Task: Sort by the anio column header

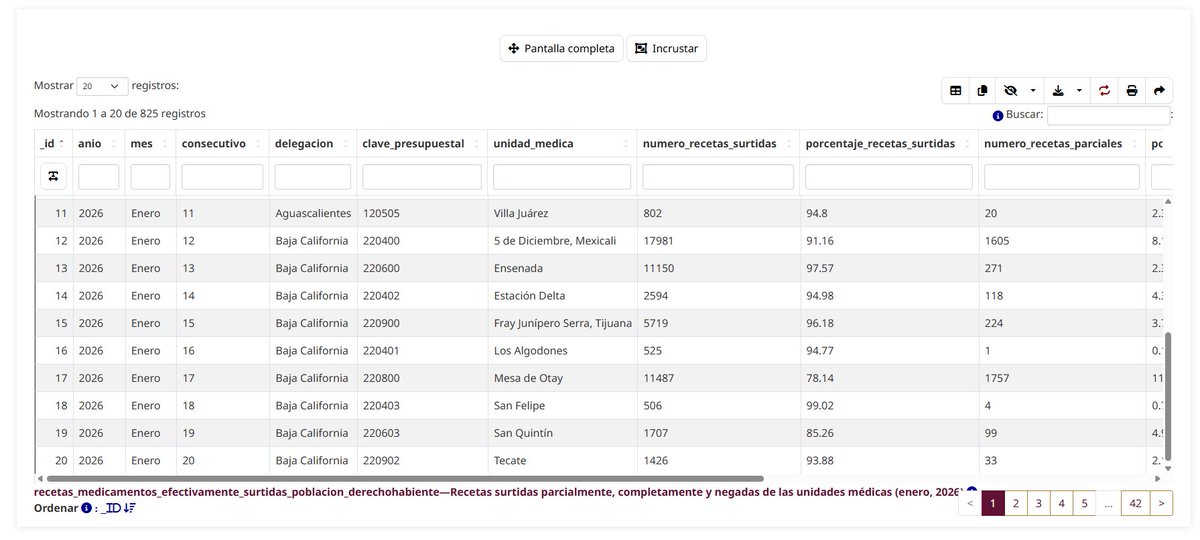Action: pos(98,143)
